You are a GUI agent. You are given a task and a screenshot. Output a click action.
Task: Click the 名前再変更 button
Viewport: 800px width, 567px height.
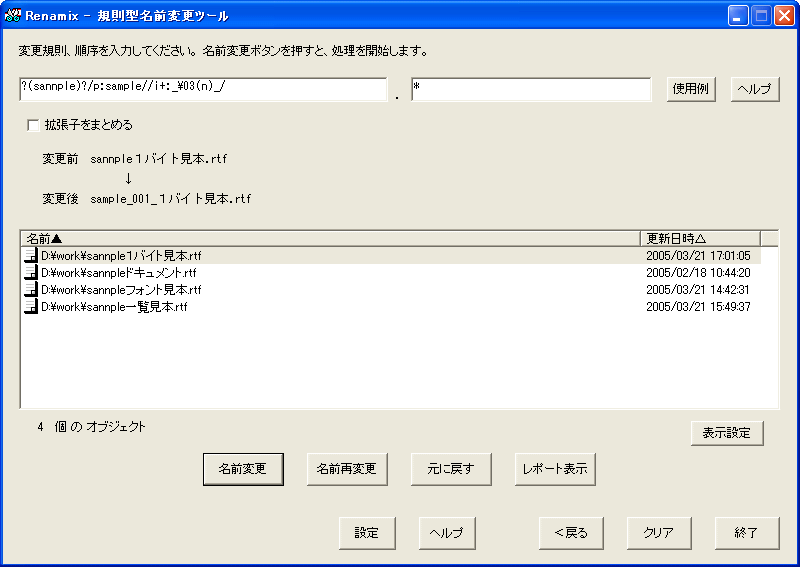click(347, 469)
